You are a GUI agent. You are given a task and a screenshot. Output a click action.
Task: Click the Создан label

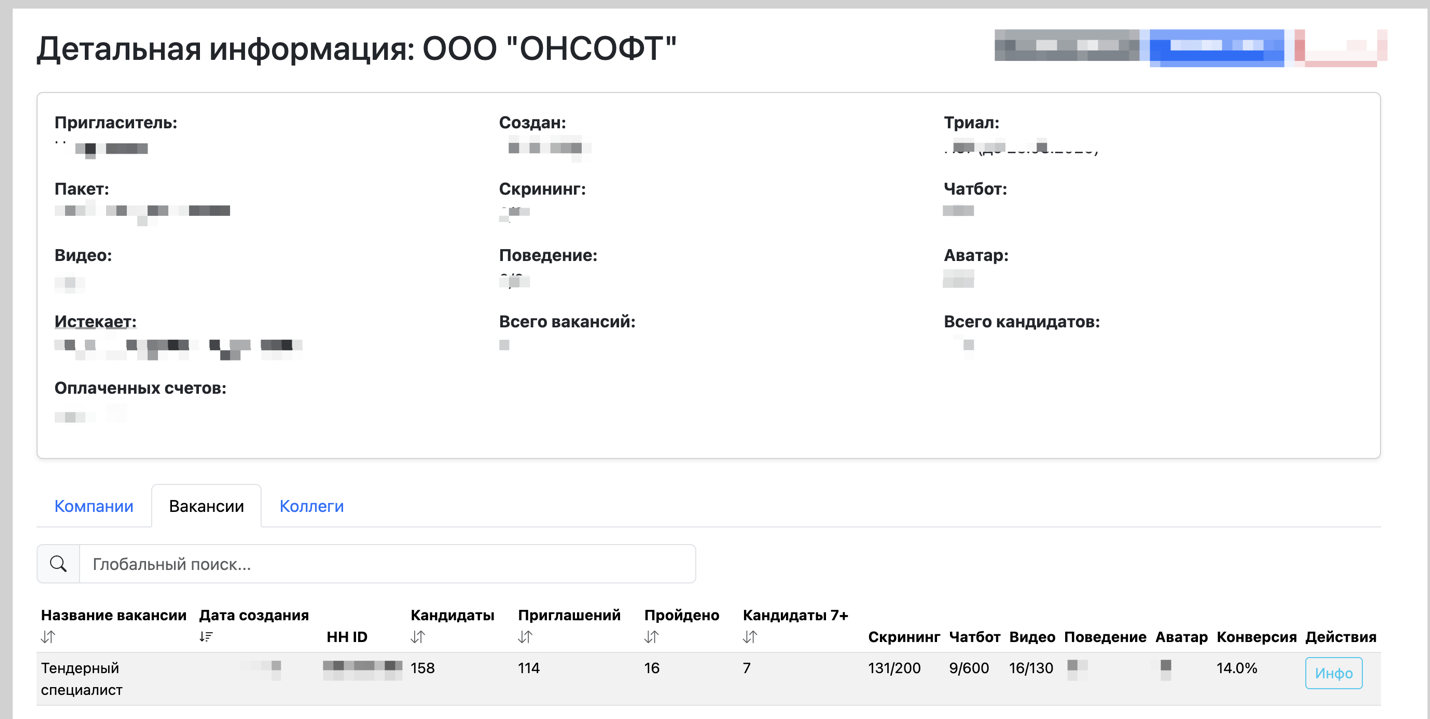[533, 123]
